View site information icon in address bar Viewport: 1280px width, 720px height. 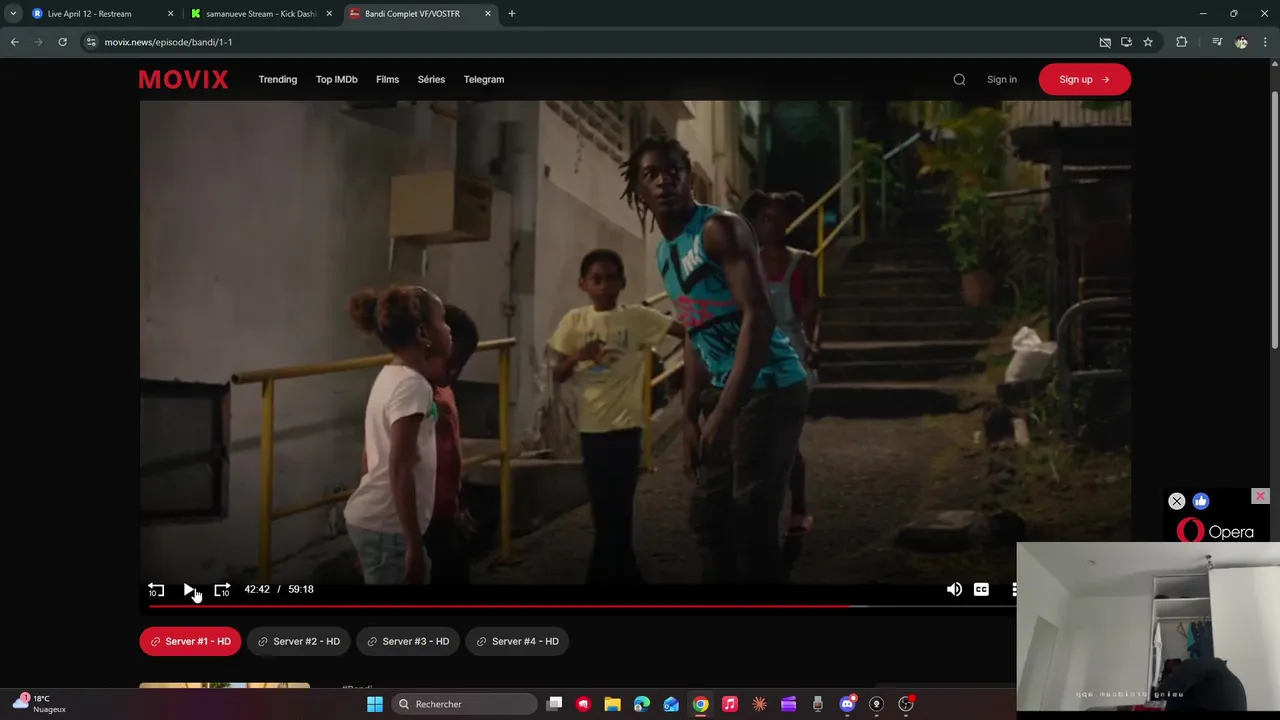point(91,42)
